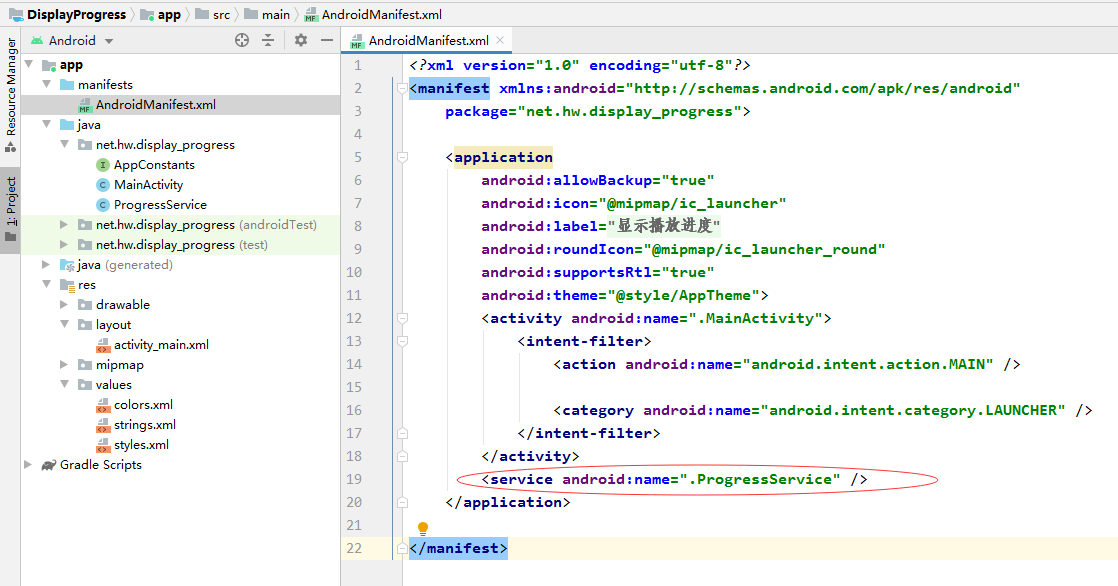
Task: Collapse the res folder arrow
Action: (47, 284)
